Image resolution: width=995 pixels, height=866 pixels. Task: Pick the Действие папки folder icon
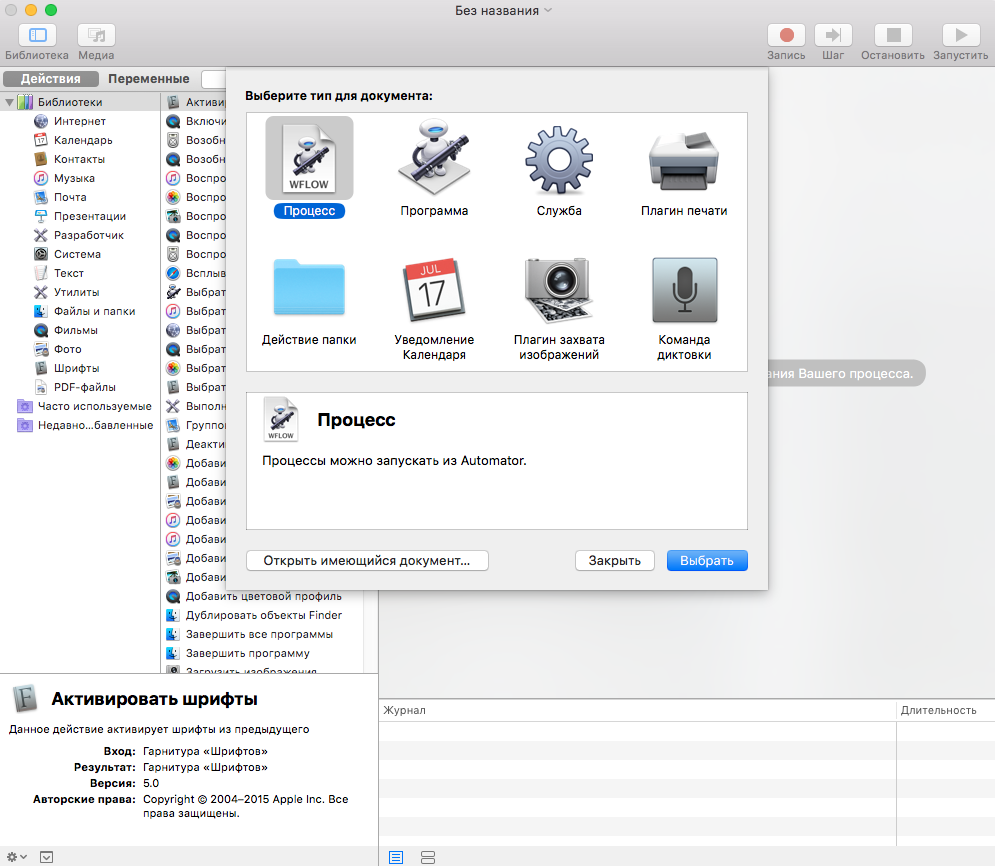tap(309, 289)
